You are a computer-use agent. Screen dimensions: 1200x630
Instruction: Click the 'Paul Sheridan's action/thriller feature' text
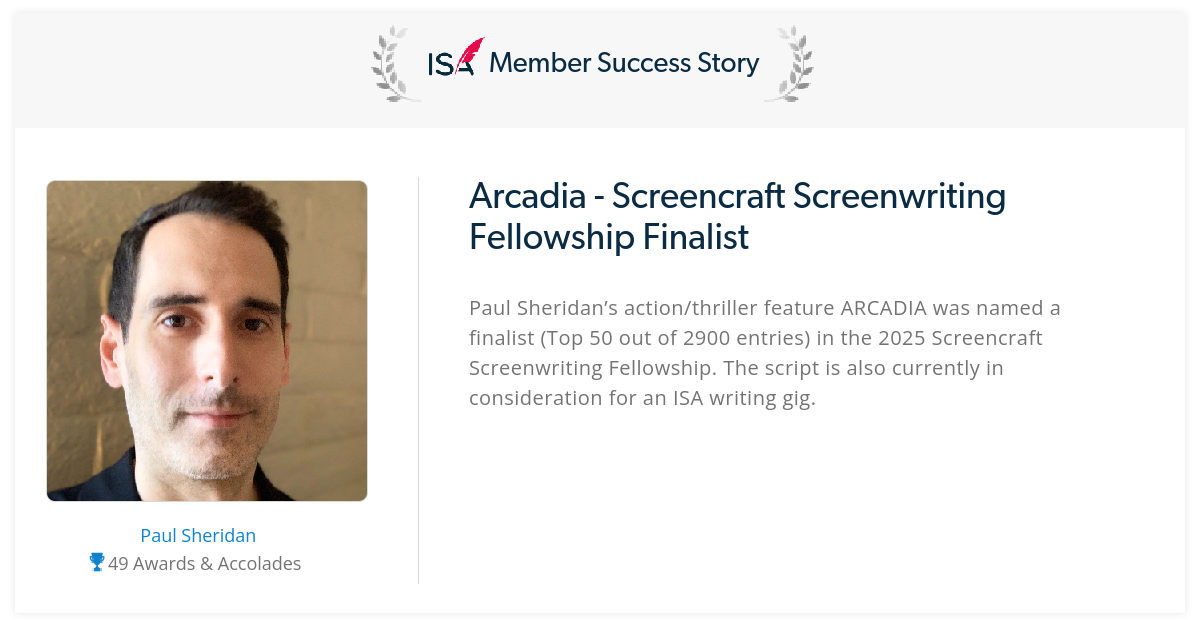[x=651, y=306]
